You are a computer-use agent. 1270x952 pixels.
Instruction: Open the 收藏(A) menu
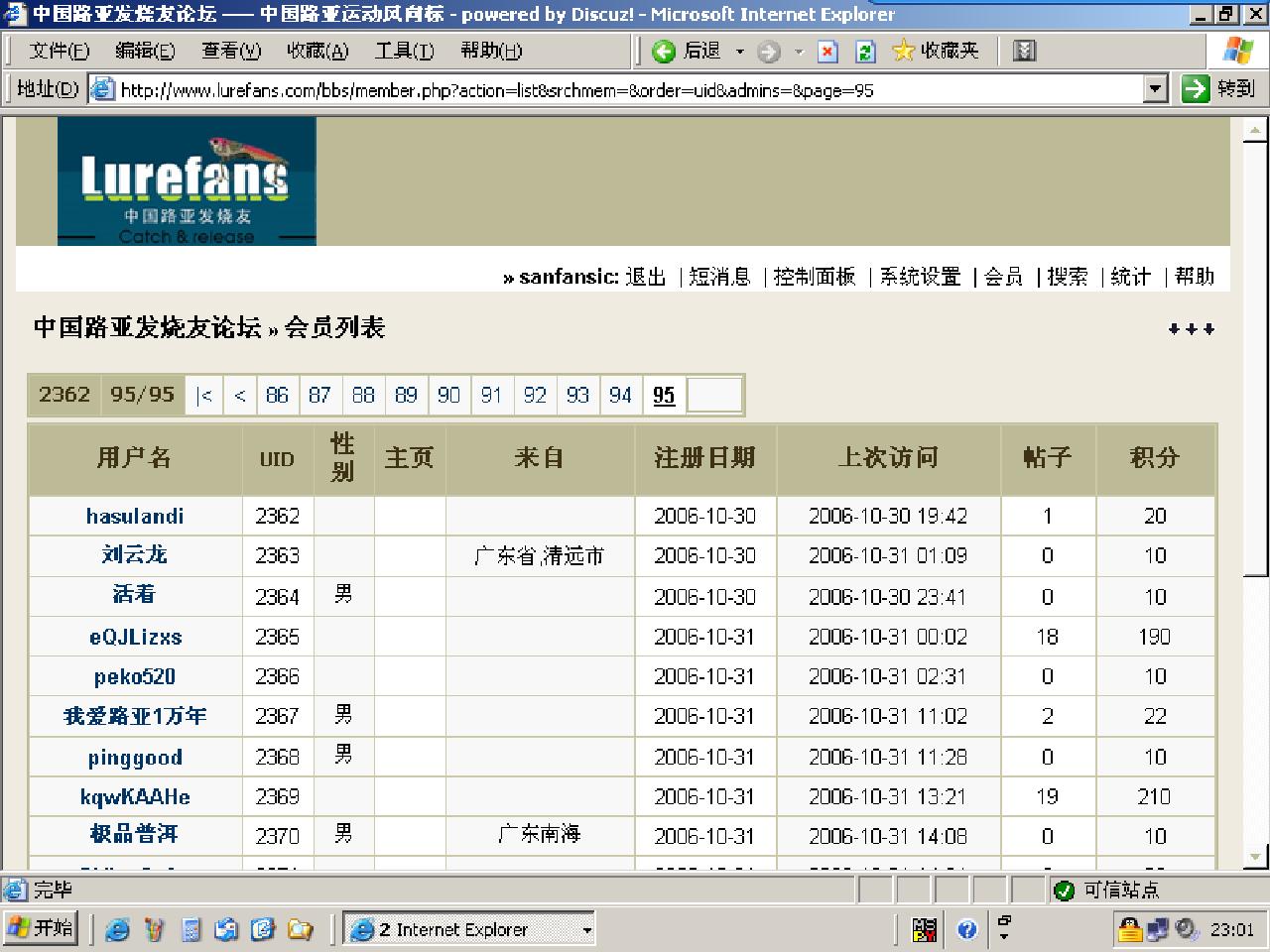317,51
